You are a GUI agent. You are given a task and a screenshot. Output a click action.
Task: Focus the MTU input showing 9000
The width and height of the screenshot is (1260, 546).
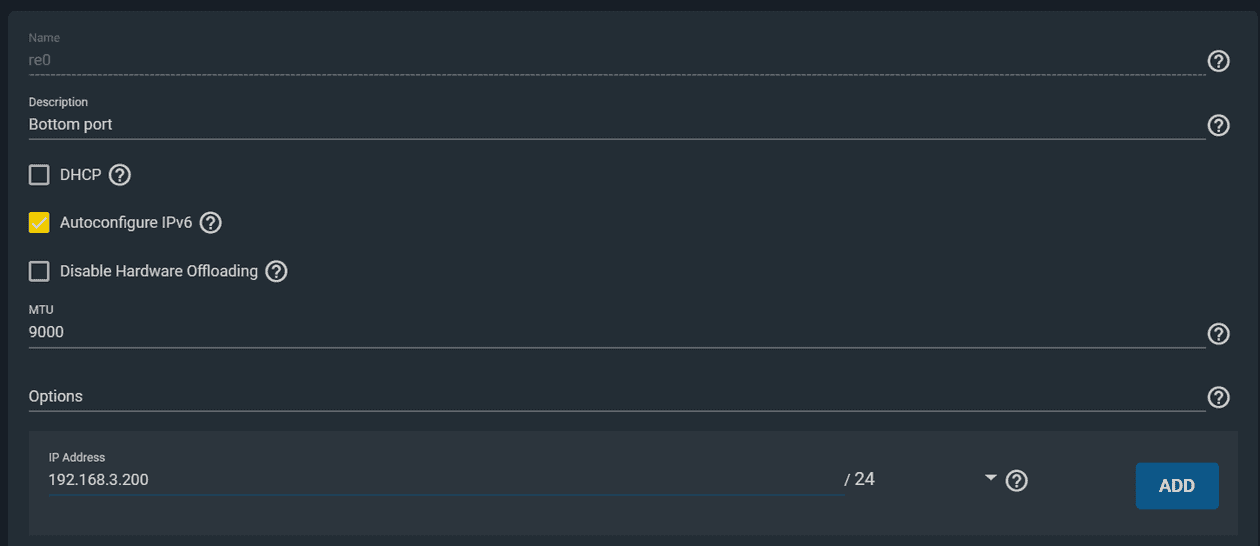600,333
